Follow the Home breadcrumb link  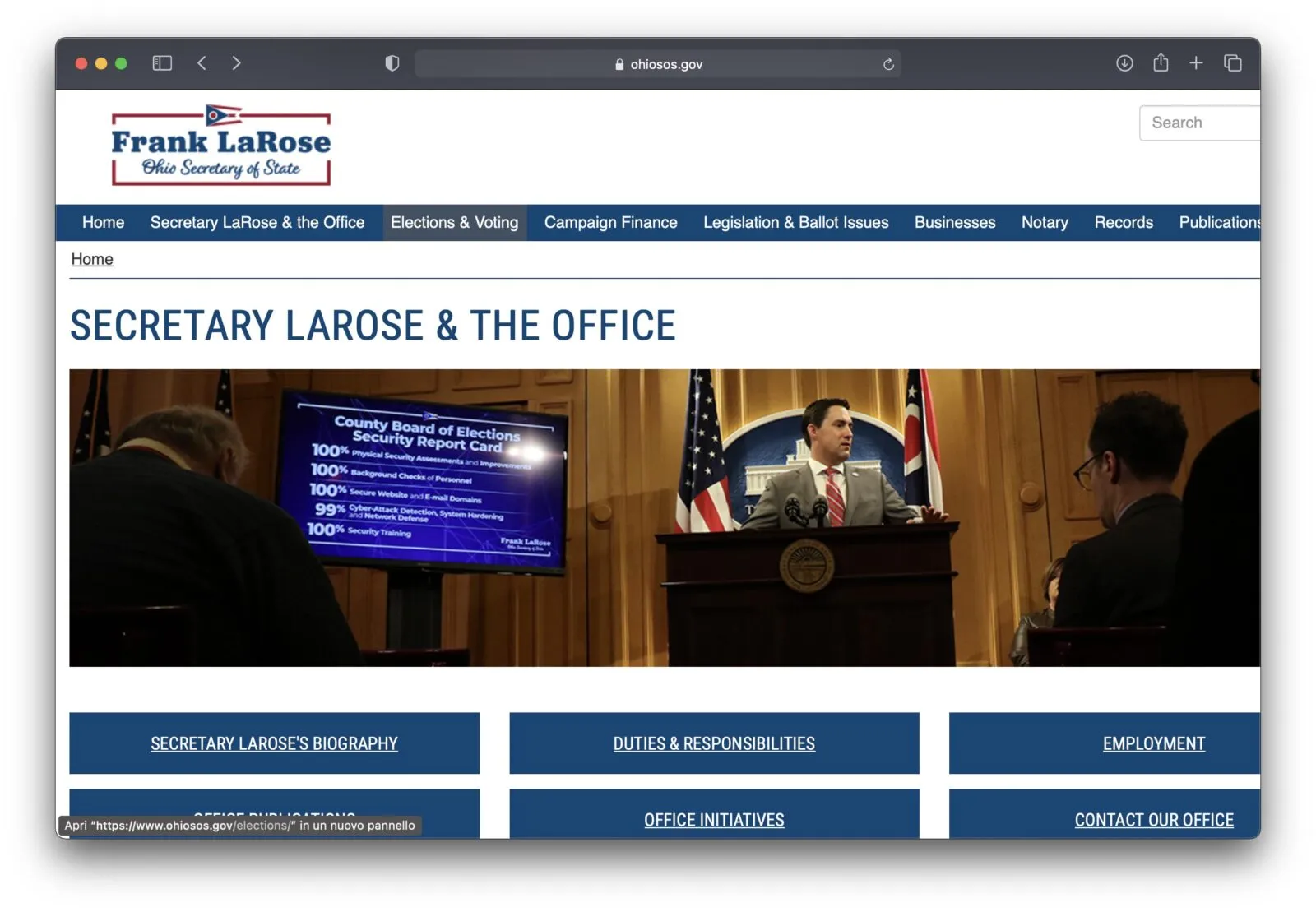92,259
